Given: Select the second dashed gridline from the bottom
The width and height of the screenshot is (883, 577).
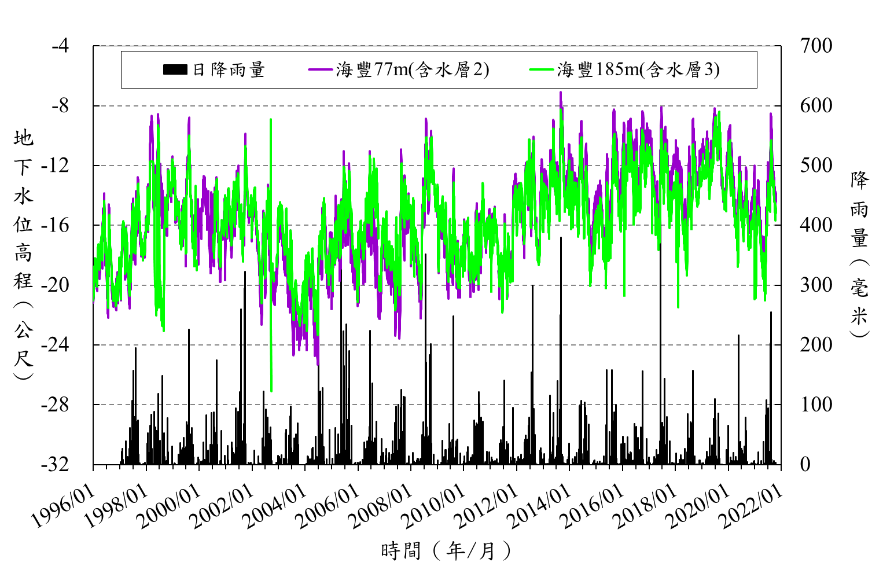Looking at the screenshot, I should pos(438,345).
